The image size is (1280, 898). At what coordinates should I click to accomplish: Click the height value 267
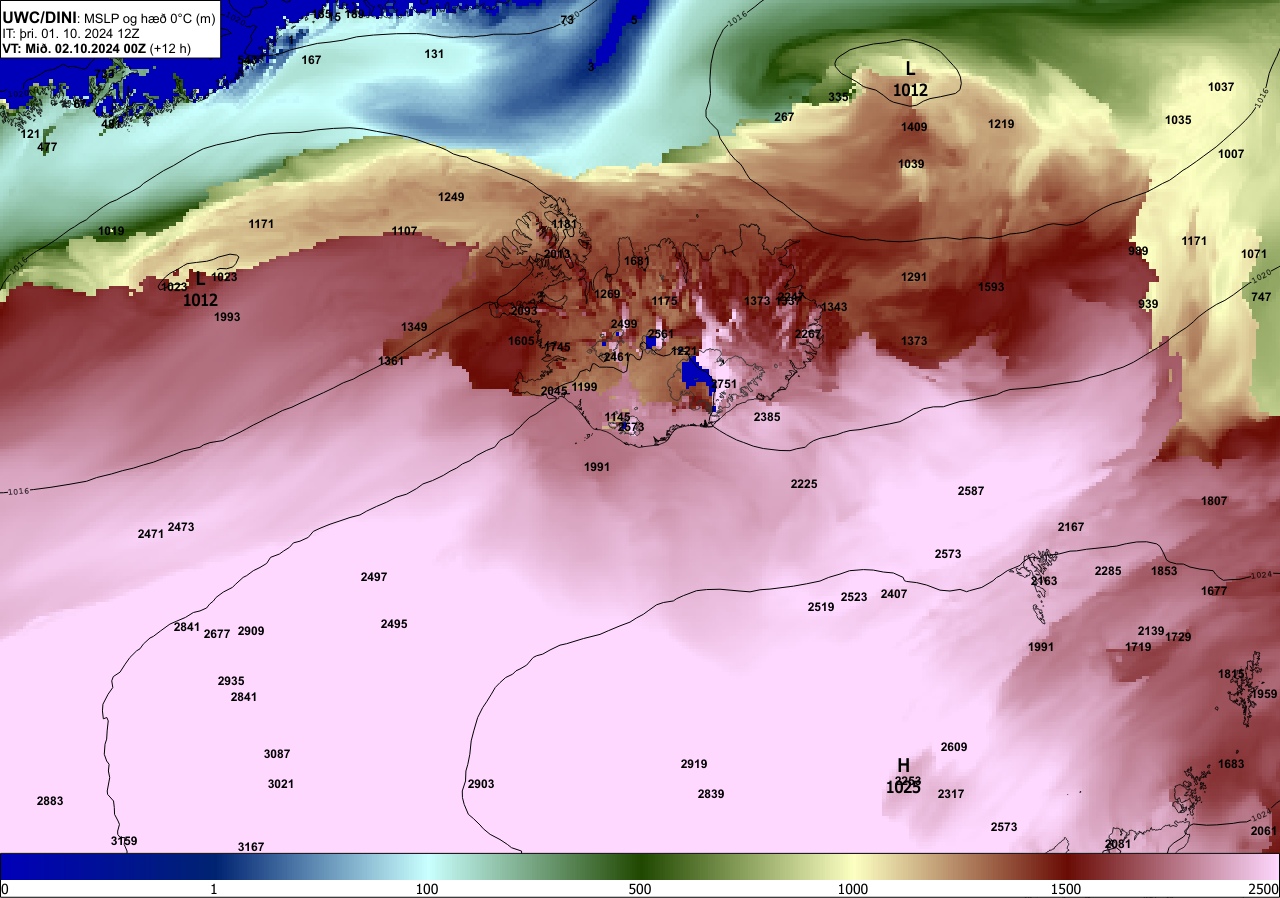tap(784, 117)
